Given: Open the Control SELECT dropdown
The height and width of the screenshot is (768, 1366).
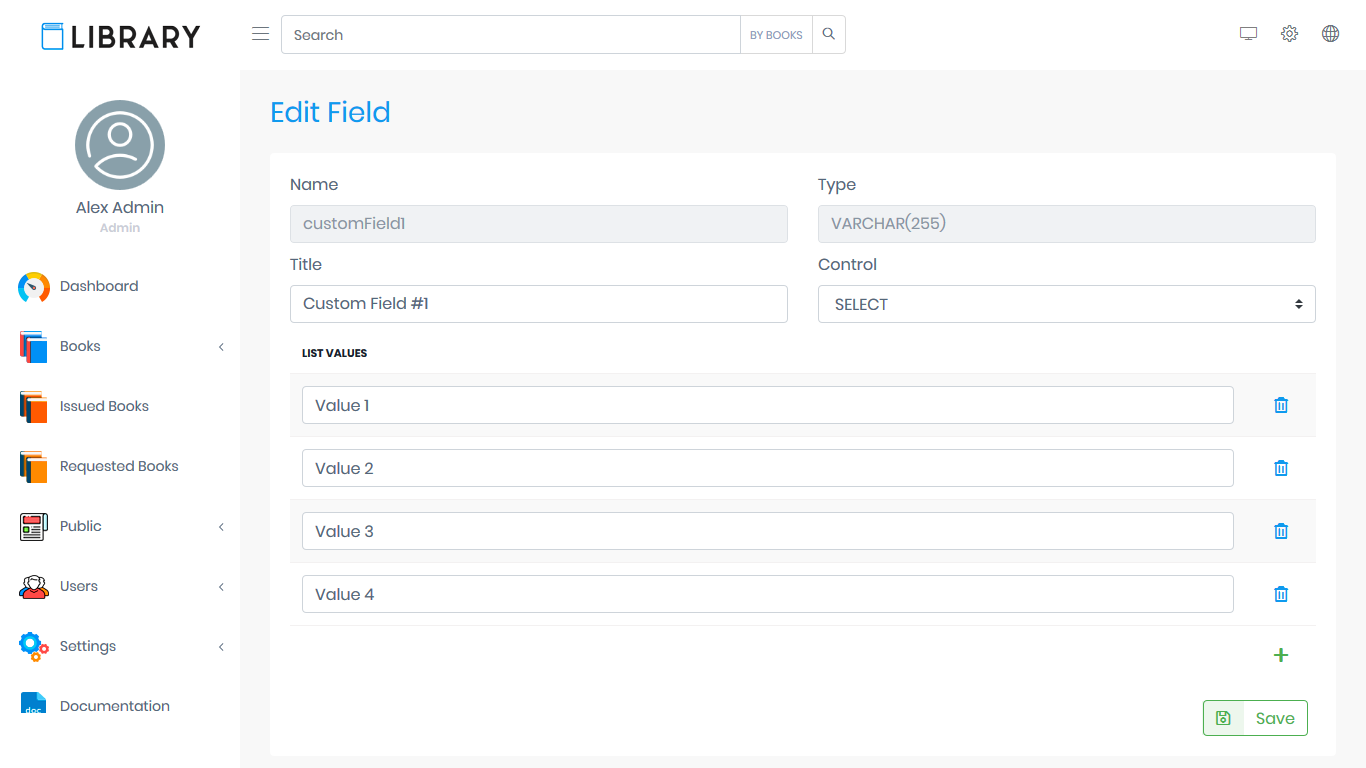Looking at the screenshot, I should pyautogui.click(x=1066, y=304).
